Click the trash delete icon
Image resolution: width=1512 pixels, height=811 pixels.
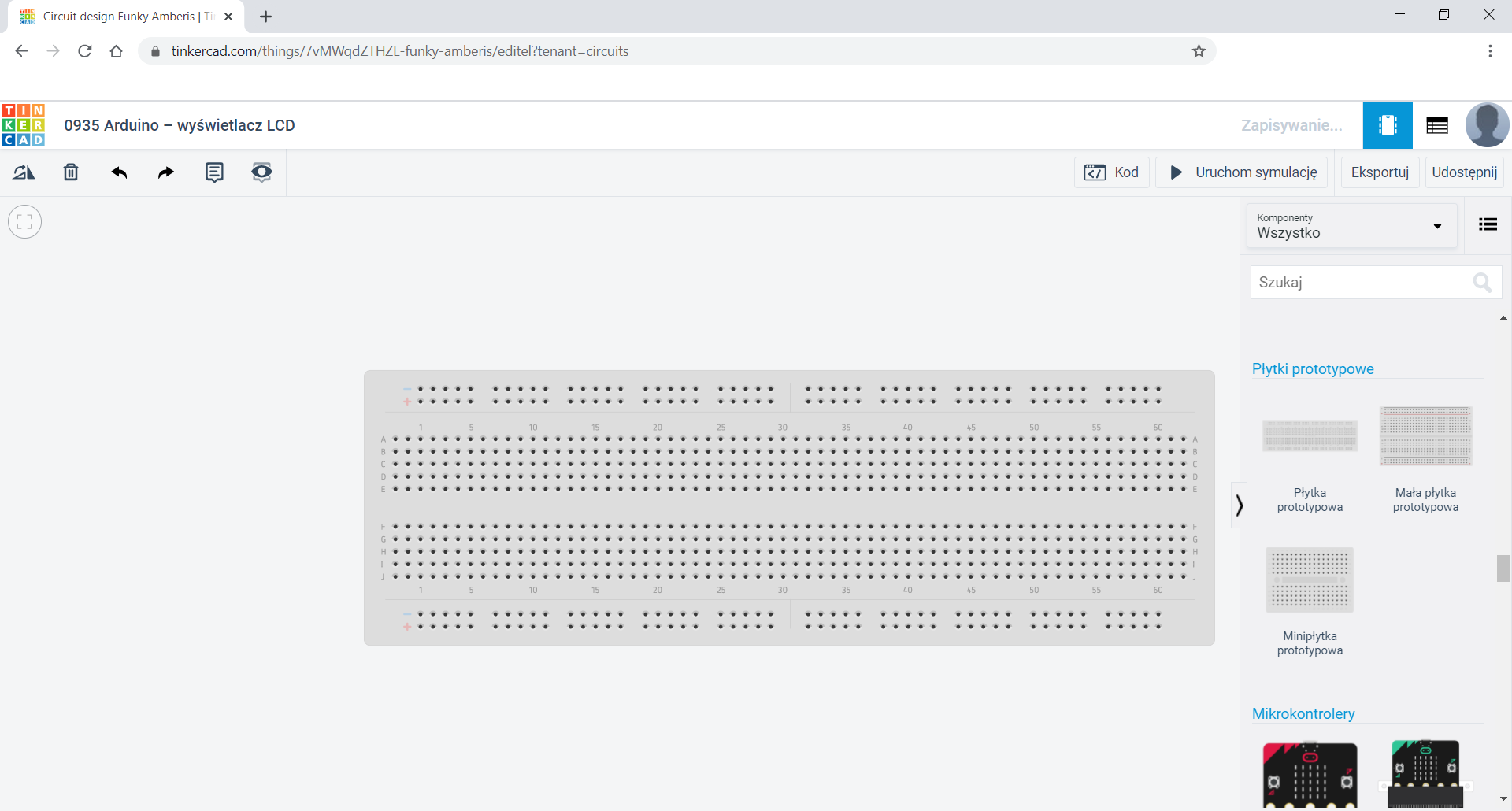[71, 172]
